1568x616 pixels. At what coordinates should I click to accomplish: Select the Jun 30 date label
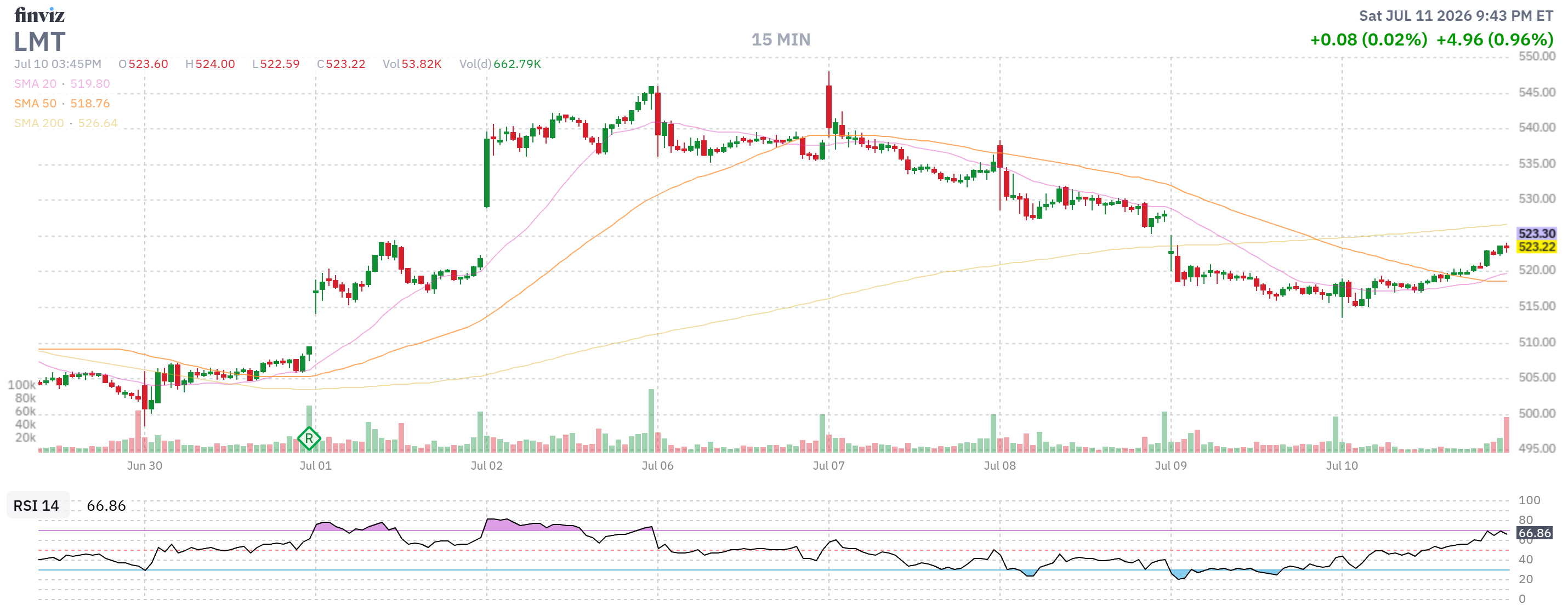(144, 466)
